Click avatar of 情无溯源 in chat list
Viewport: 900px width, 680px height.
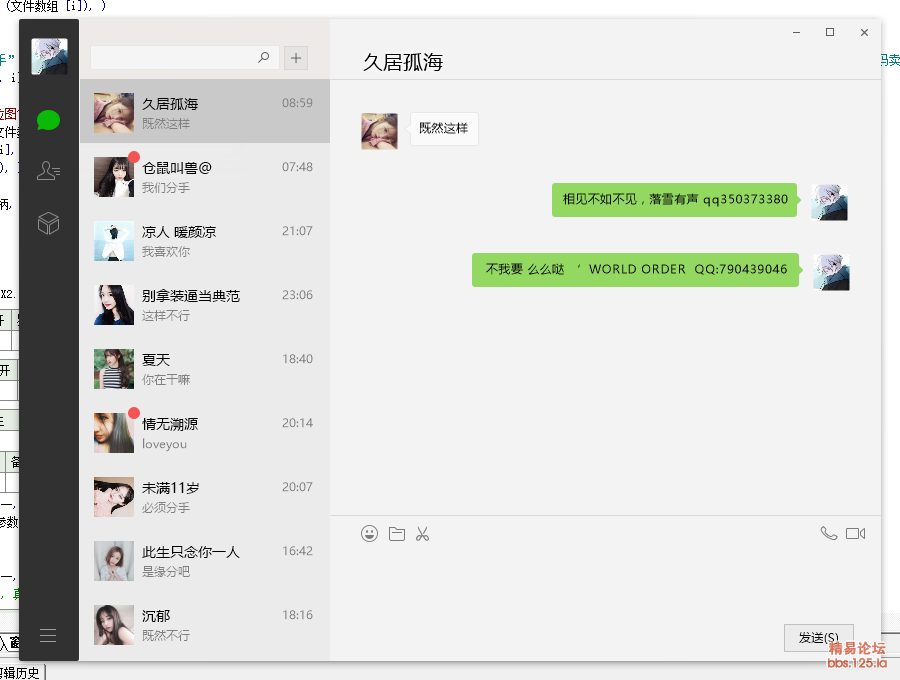[x=114, y=433]
